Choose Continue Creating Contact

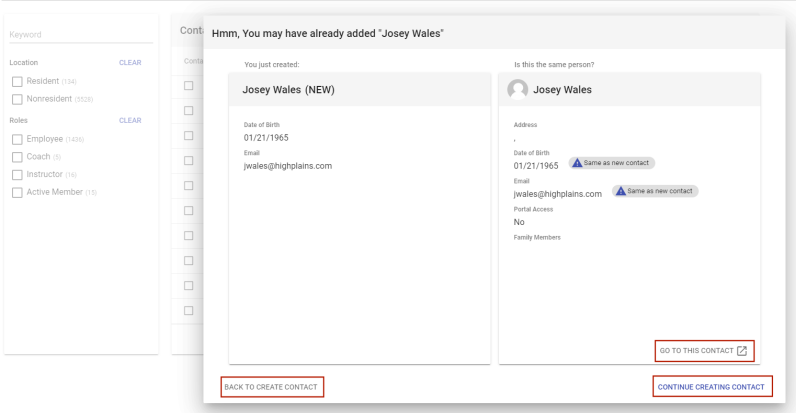[x=711, y=387]
